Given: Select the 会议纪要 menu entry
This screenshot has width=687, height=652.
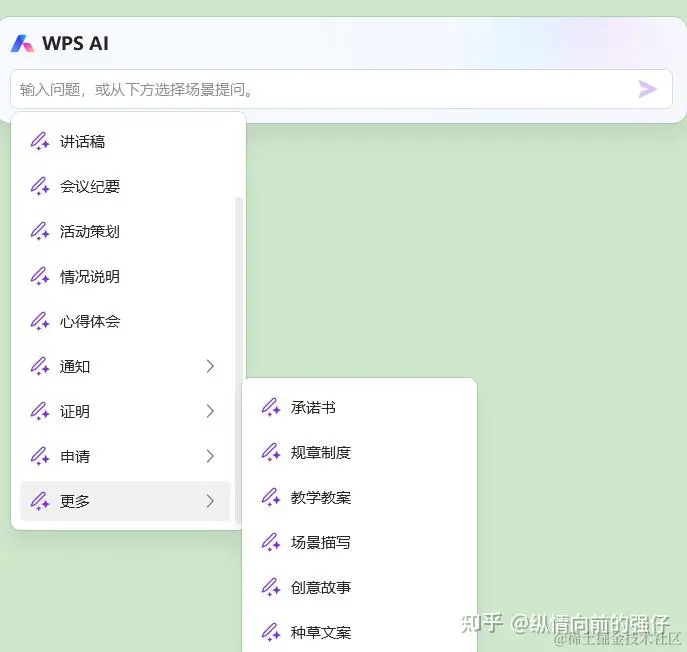Looking at the screenshot, I should click(x=125, y=187).
